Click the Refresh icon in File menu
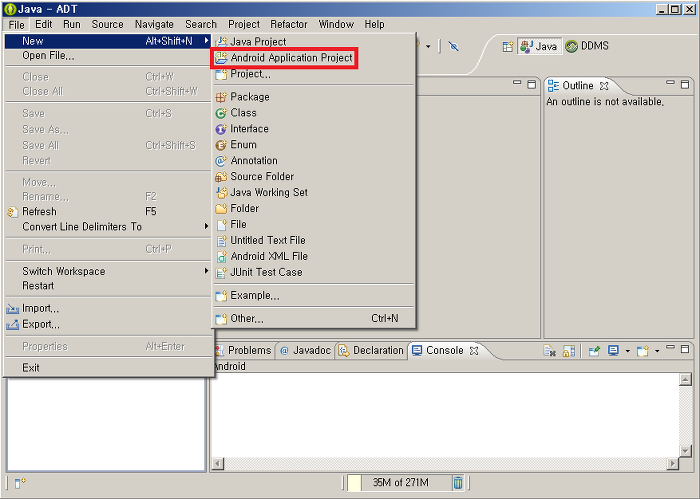Image resolution: width=700 pixels, height=499 pixels. point(12,212)
